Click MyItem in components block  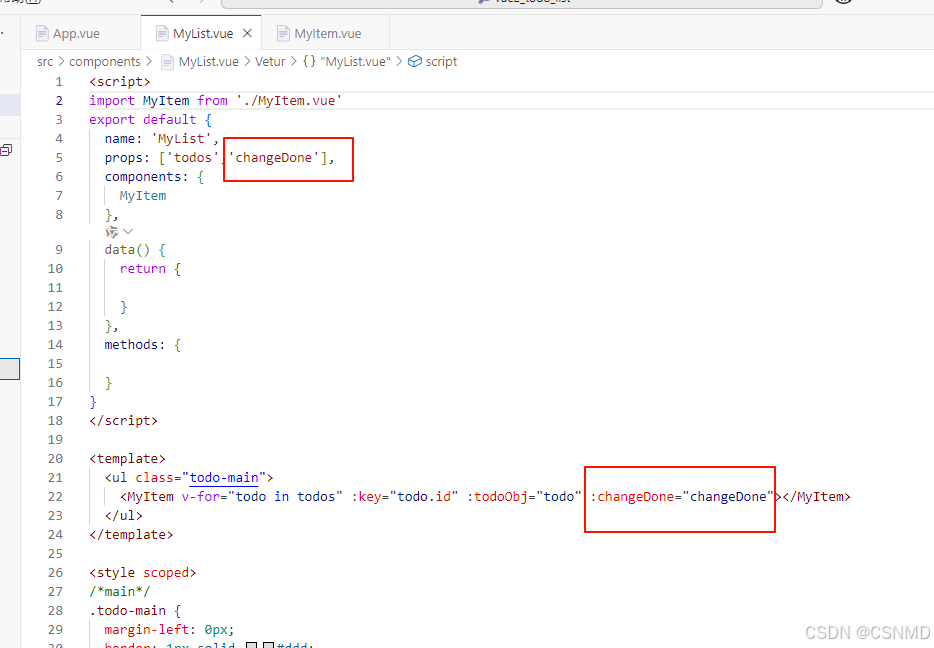(143, 196)
